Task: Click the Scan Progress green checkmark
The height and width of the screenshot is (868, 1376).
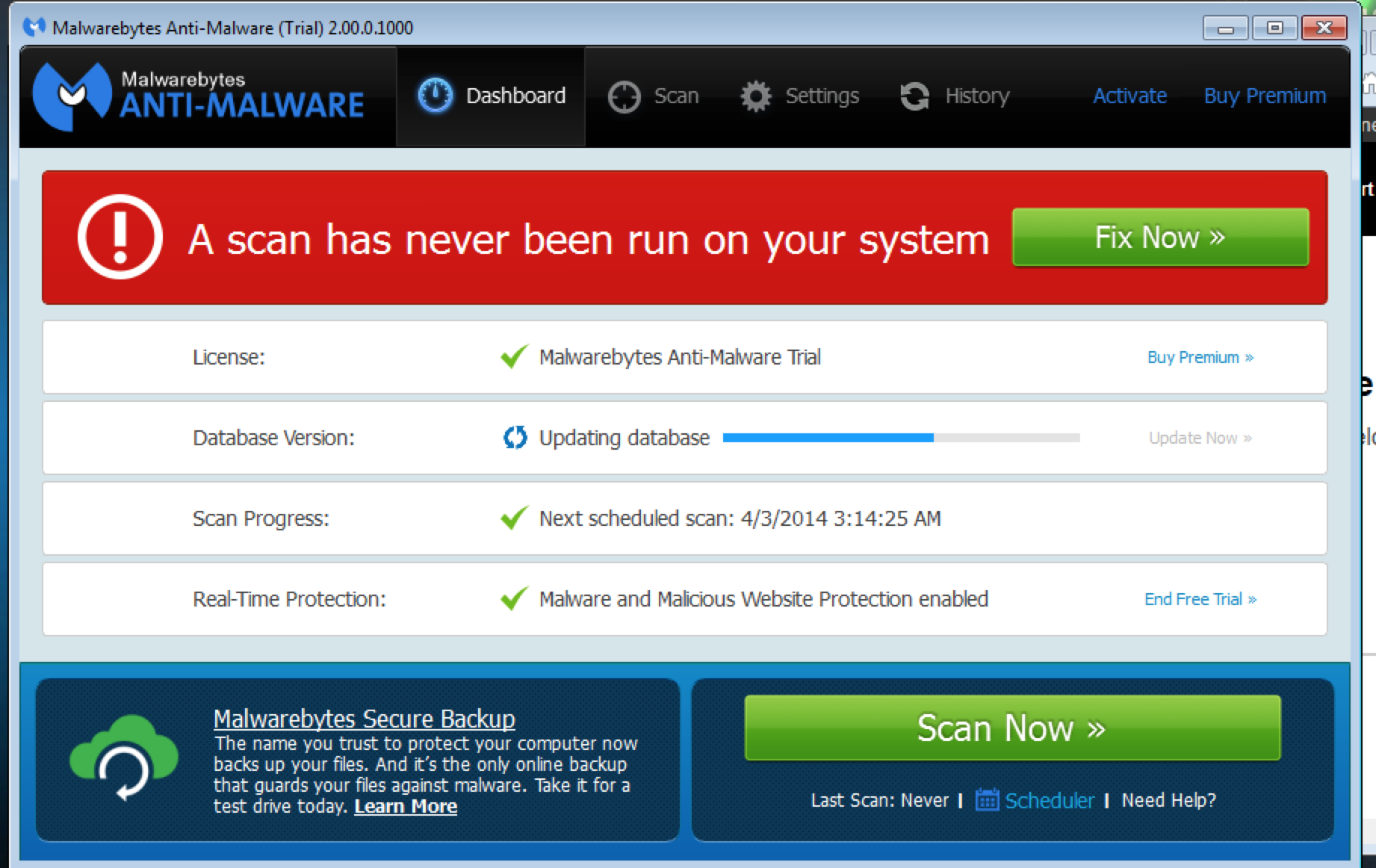Action: (514, 518)
